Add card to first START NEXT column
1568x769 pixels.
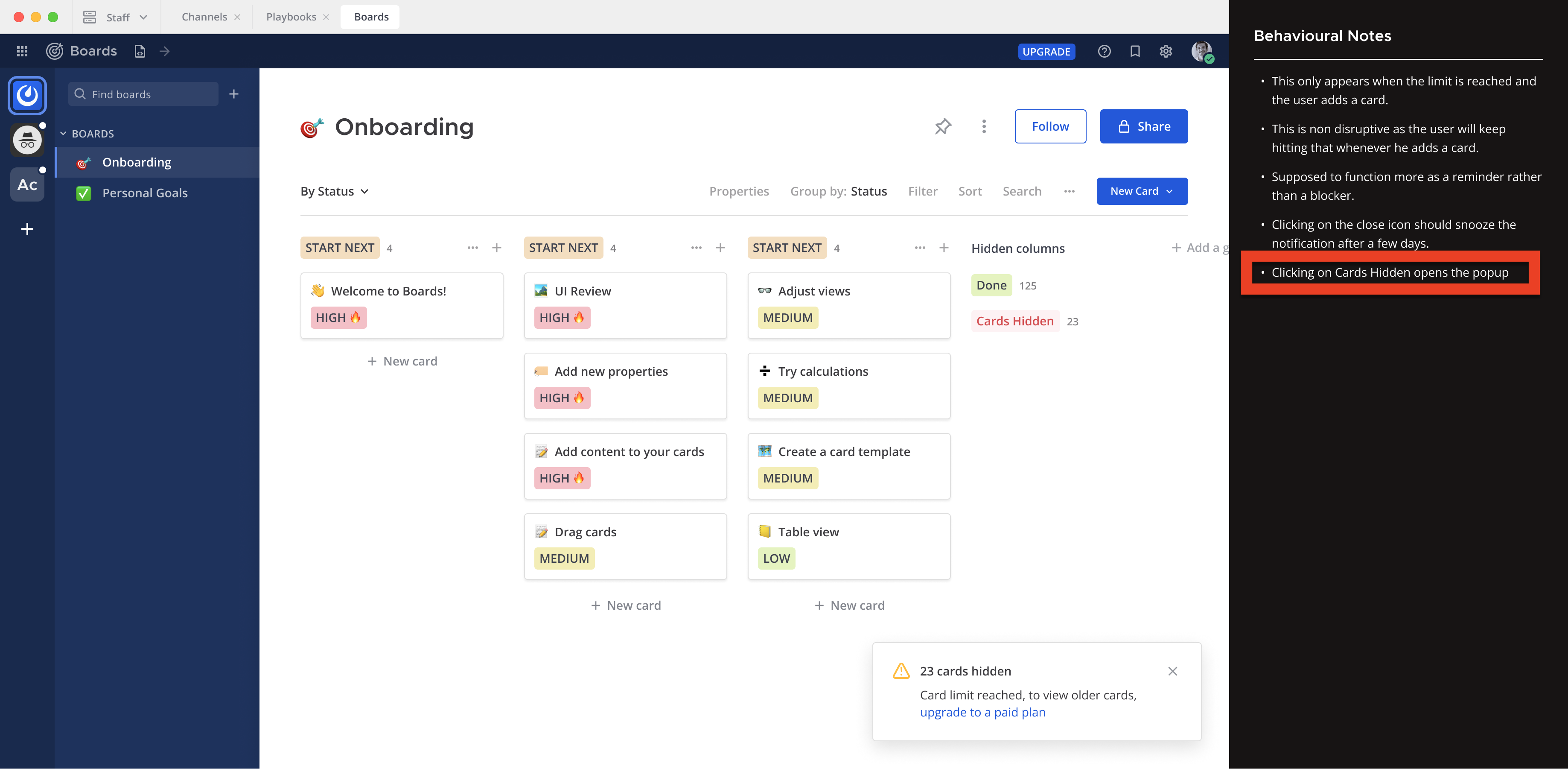coord(497,248)
